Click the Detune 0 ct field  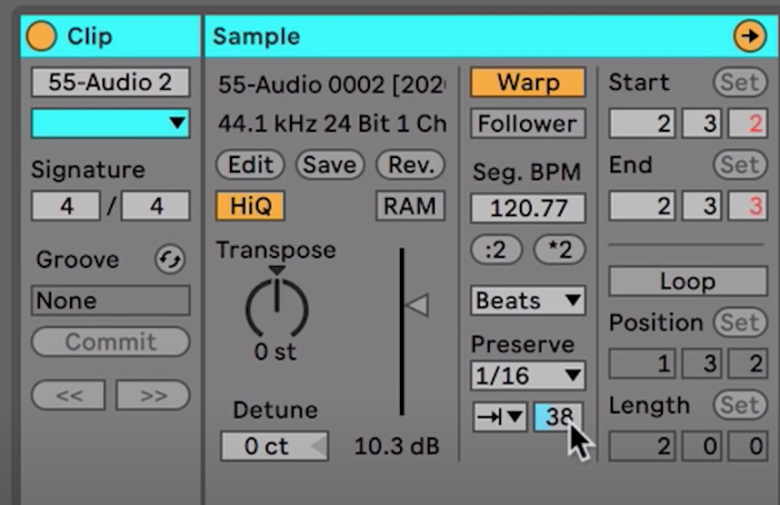(275, 446)
